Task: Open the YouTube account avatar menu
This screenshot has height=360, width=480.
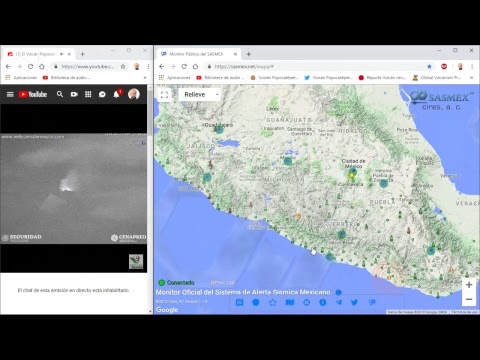Action: (x=134, y=94)
